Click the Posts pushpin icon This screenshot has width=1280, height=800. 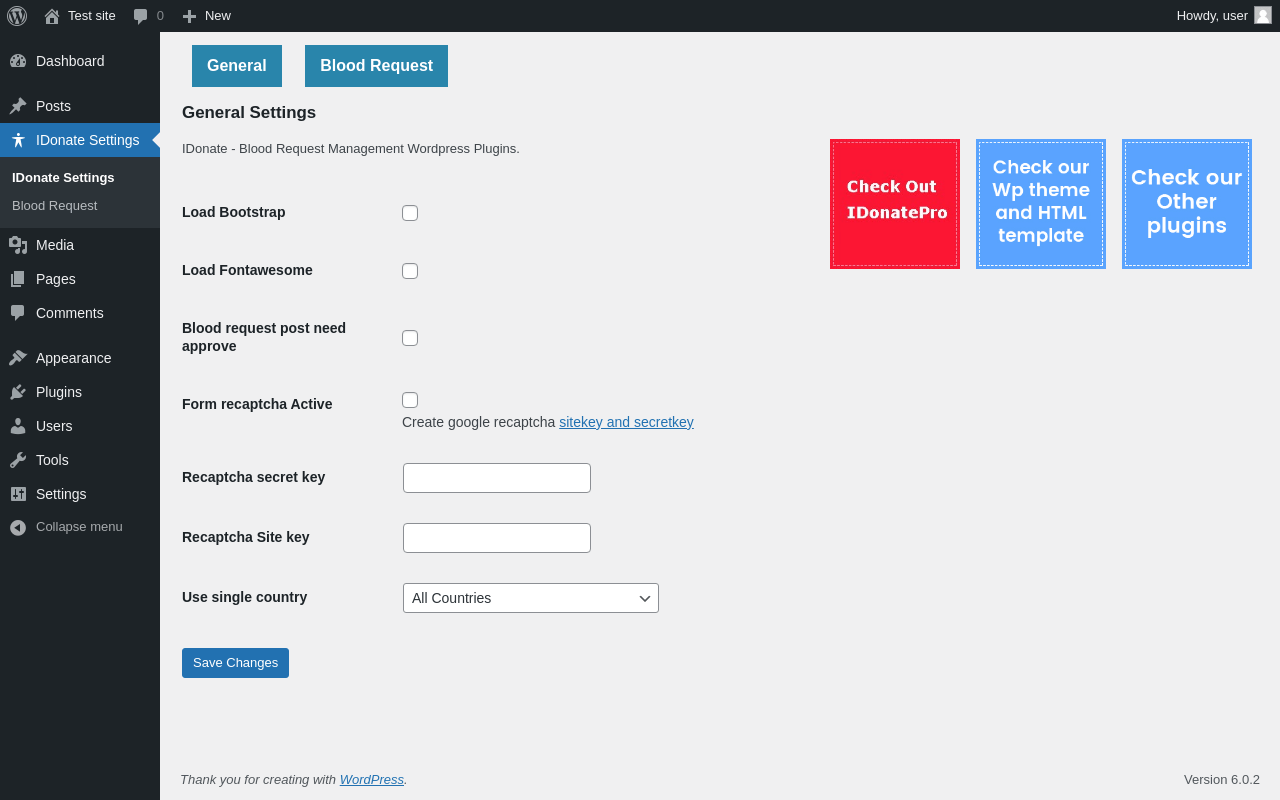pyautogui.click(x=18, y=106)
